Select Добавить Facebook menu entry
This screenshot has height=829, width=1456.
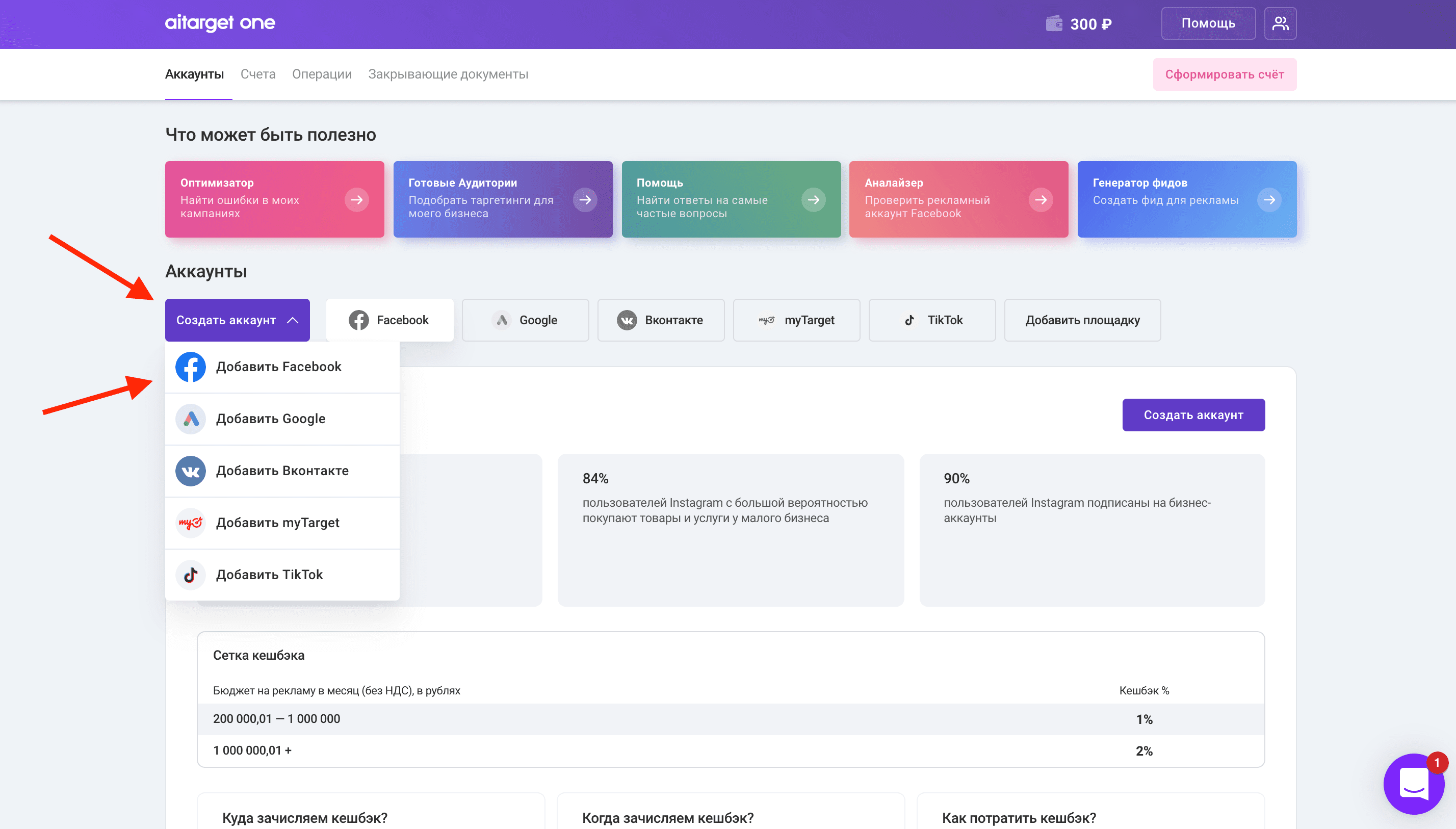click(x=282, y=367)
